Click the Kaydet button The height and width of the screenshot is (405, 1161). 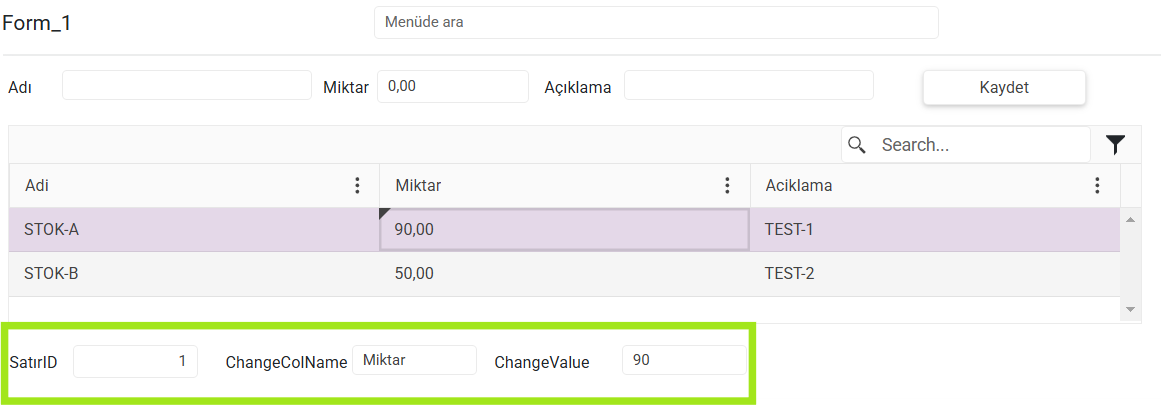coord(1004,87)
